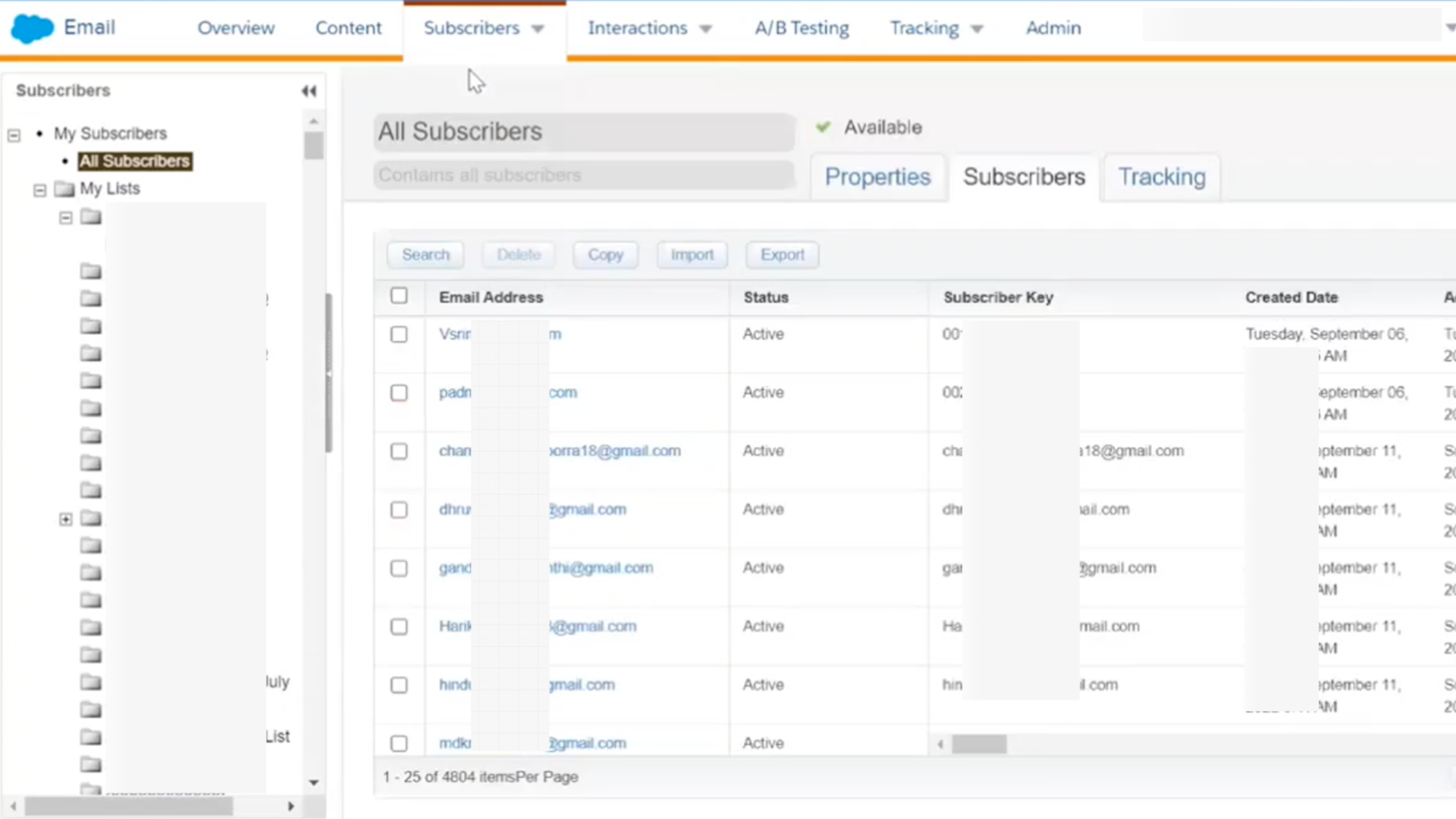1456x819 pixels.
Task: Click the tree horizontal scrollbar thumb
Action: (129, 806)
